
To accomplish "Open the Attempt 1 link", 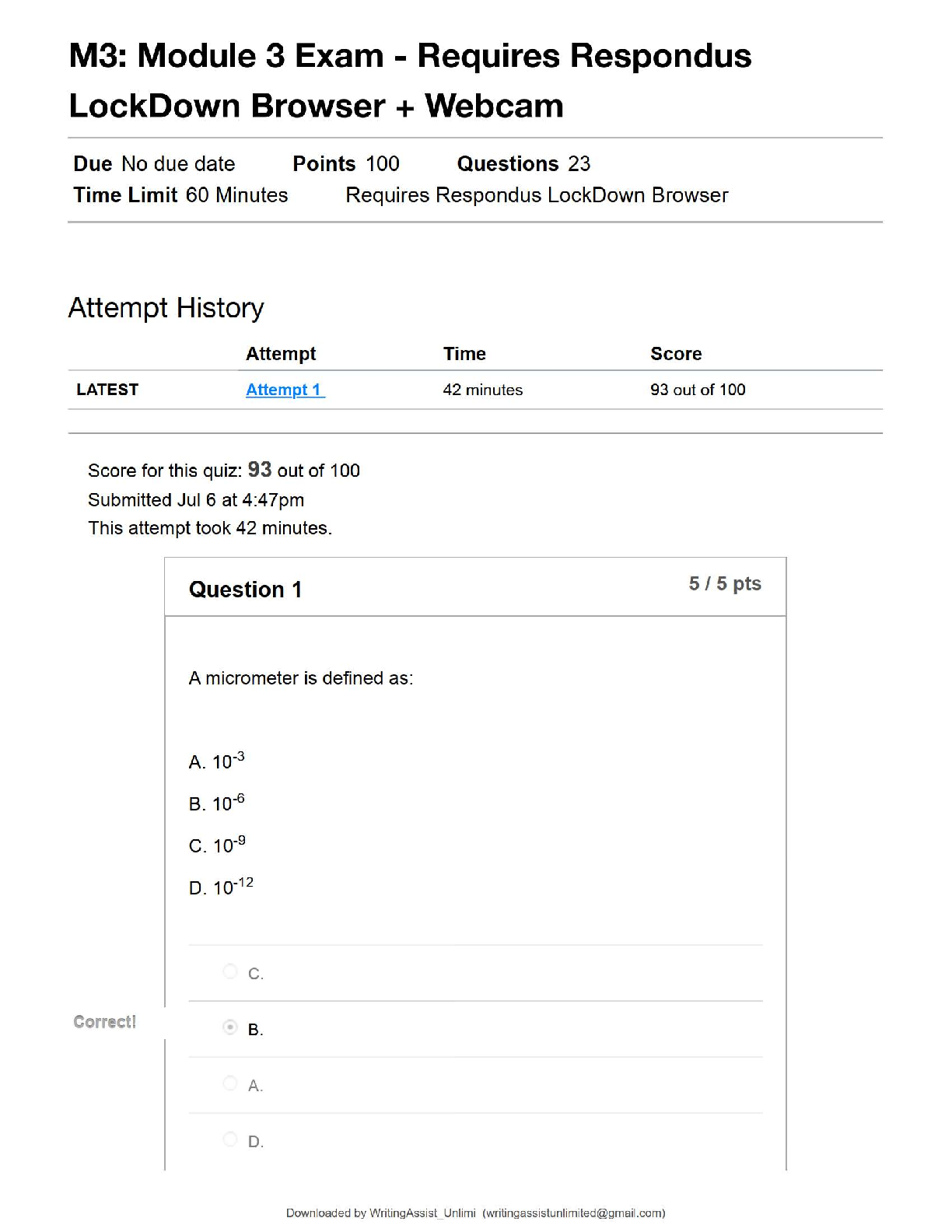I will pyautogui.click(x=285, y=390).
